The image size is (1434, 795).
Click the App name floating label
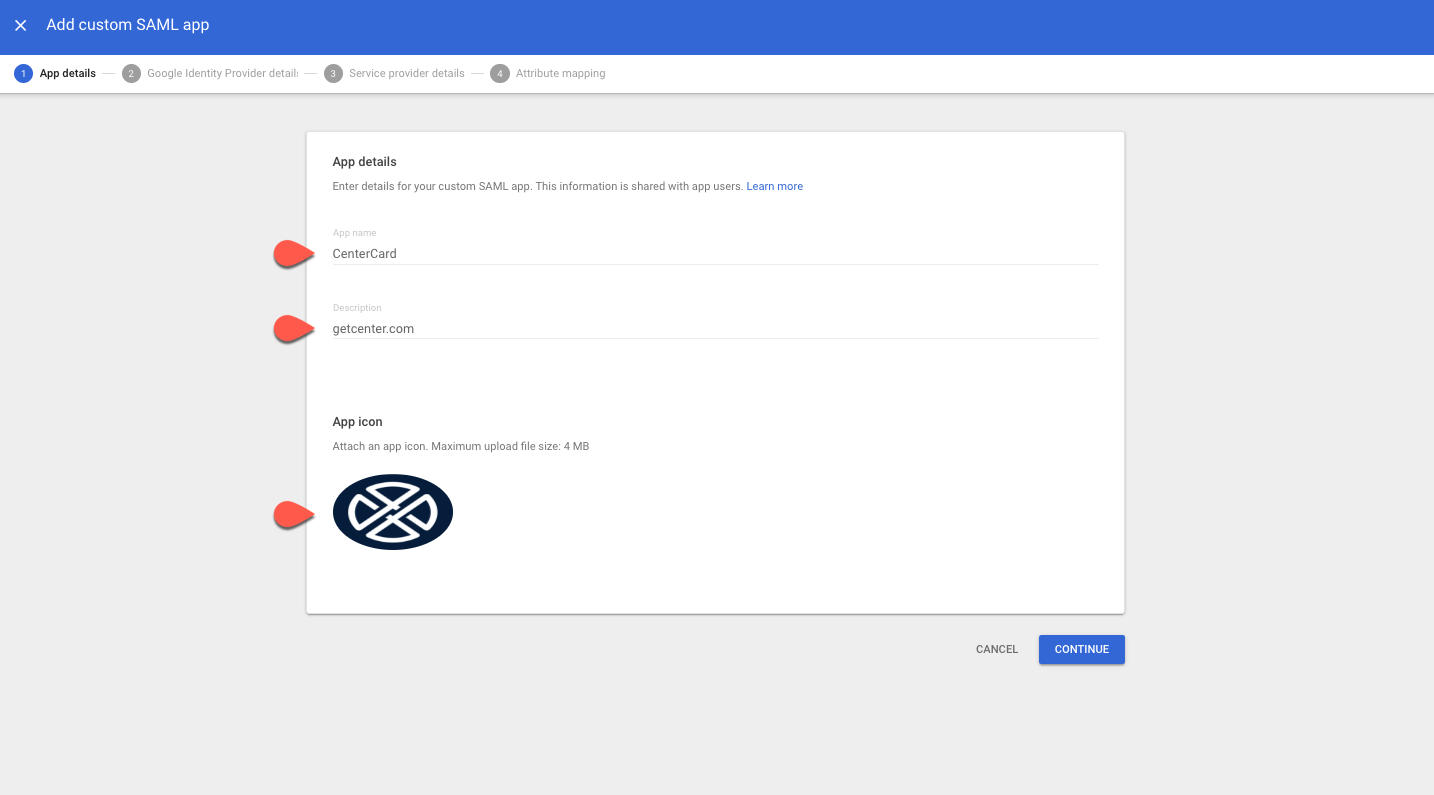(x=354, y=232)
